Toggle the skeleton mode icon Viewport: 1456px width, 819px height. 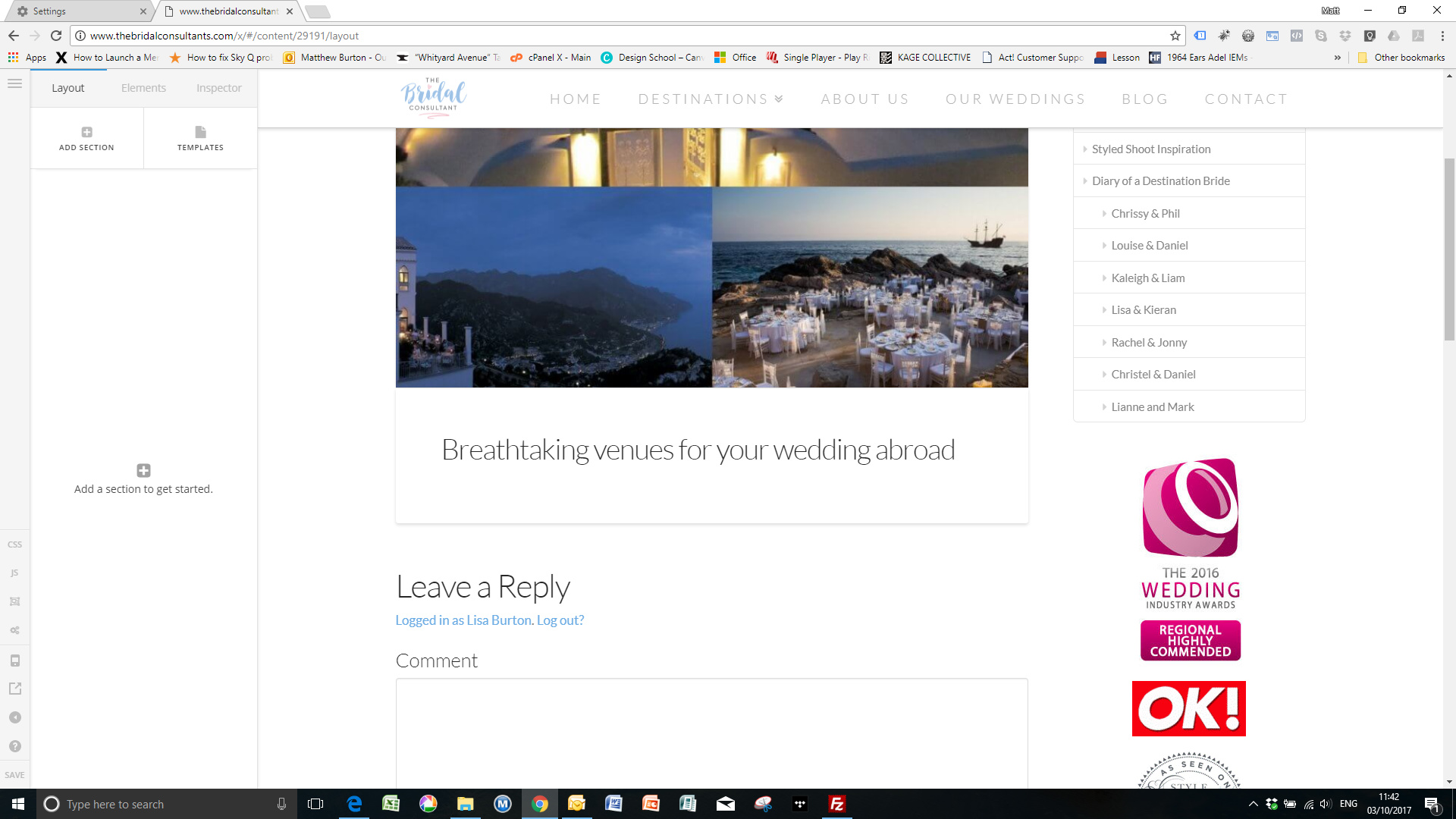point(14,601)
